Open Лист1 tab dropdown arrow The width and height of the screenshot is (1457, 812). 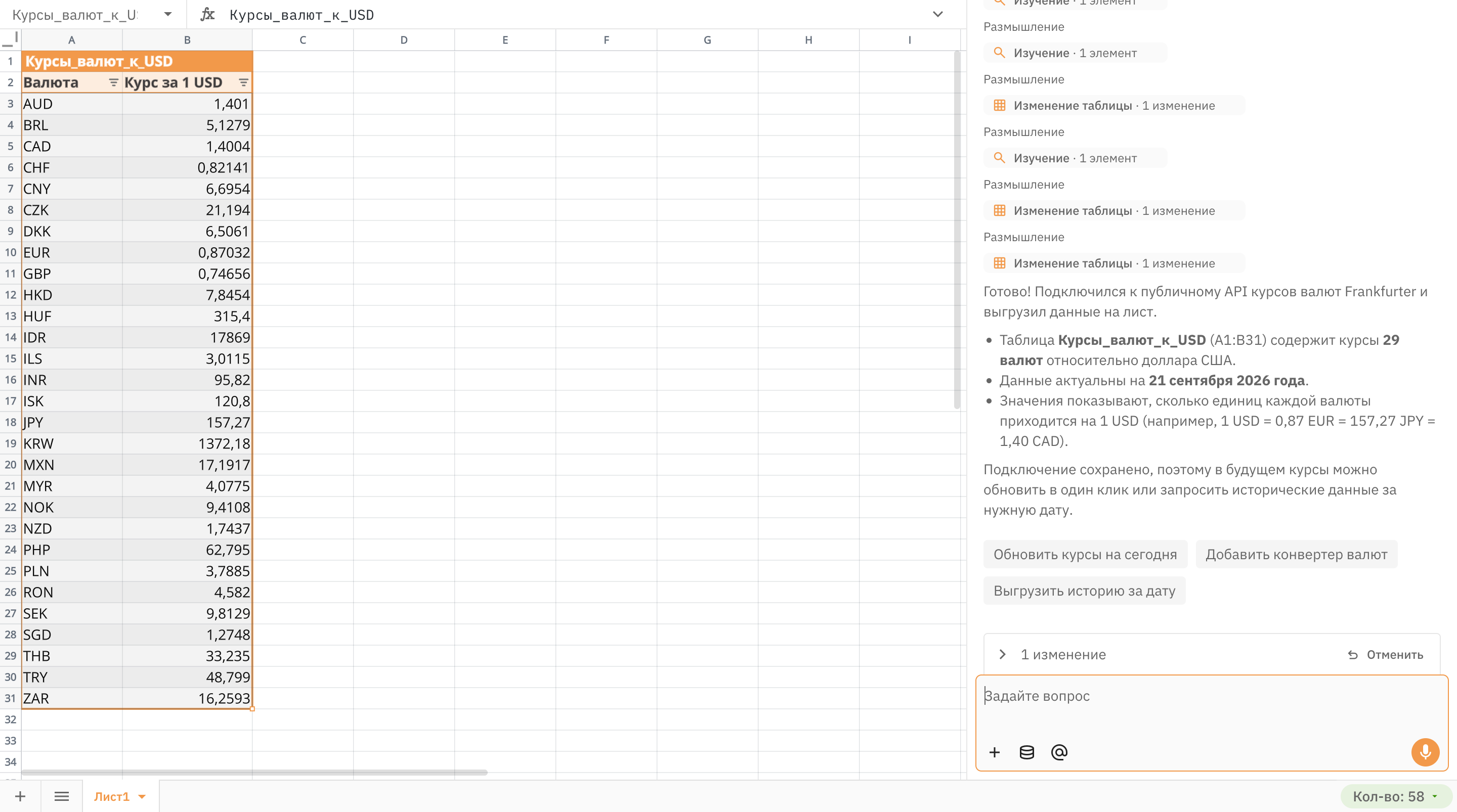coord(142,797)
